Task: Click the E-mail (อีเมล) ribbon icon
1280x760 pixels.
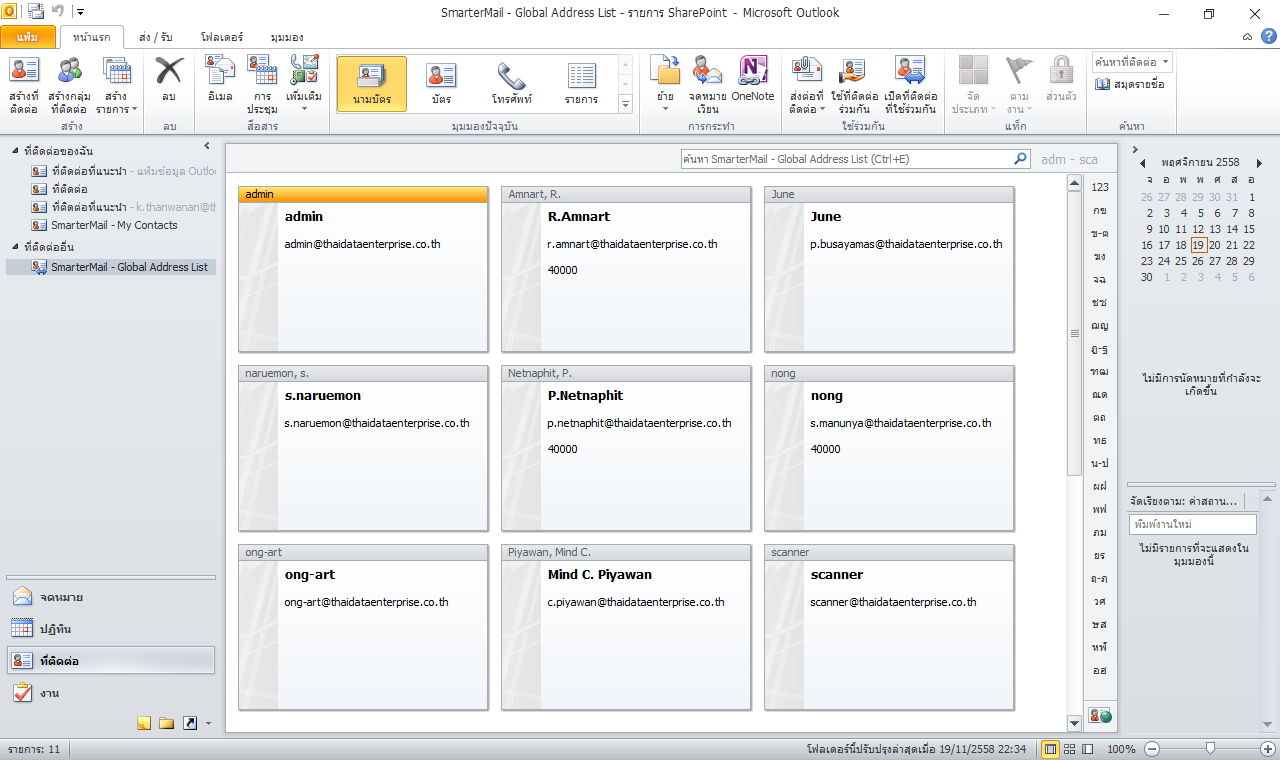Action: tap(220, 70)
